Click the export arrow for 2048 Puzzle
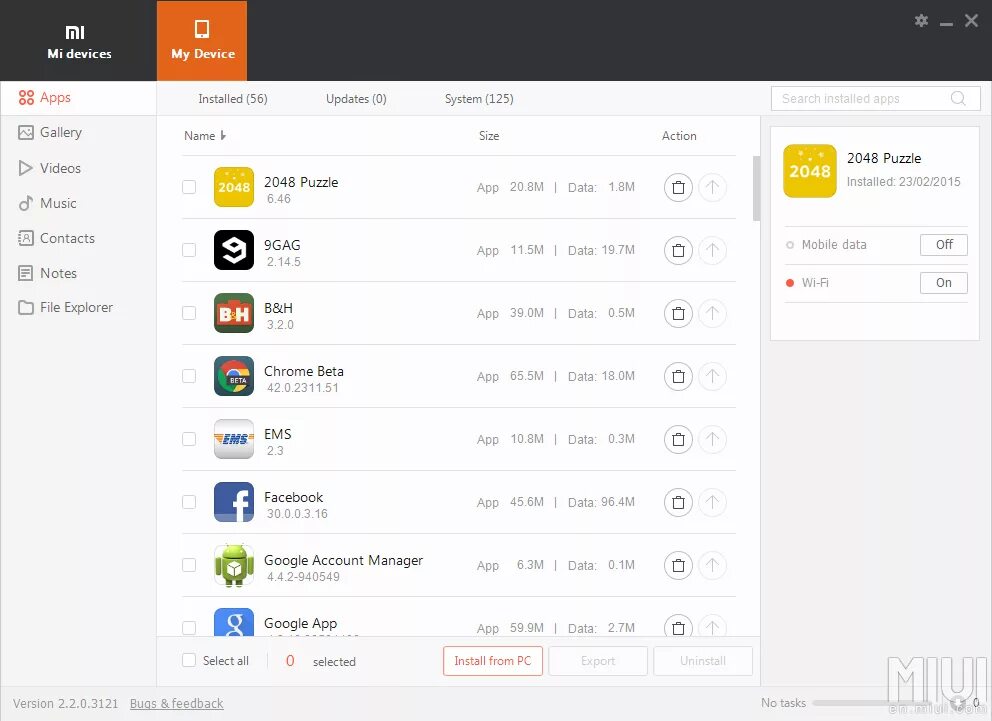 coord(712,187)
